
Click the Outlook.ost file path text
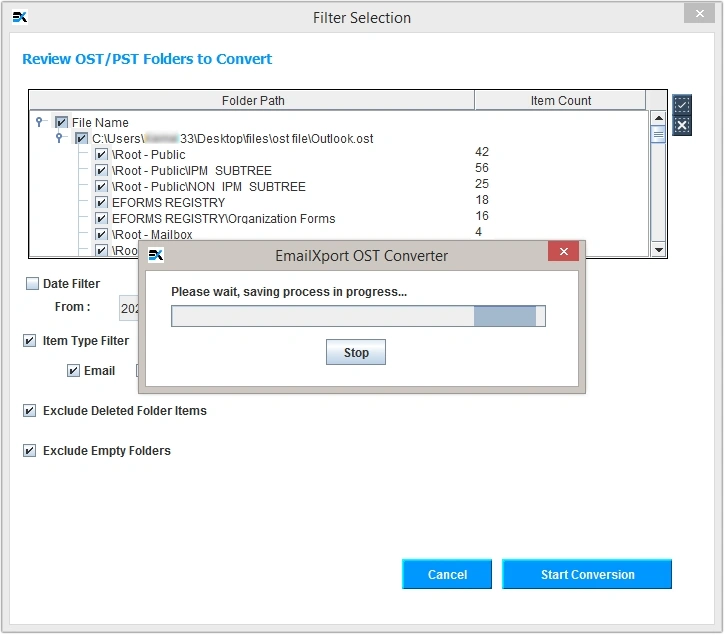click(x=233, y=138)
